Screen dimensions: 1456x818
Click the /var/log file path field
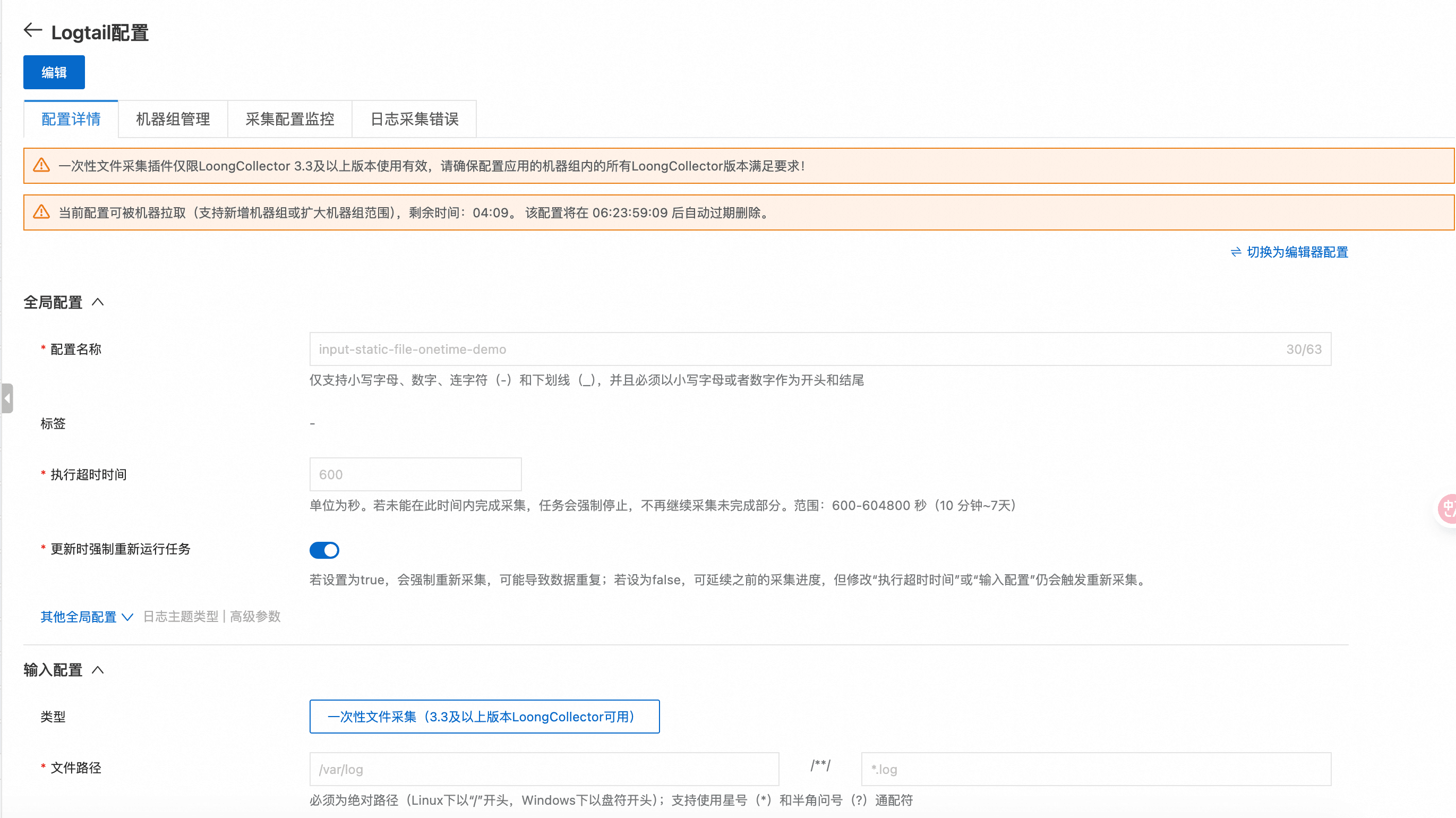pyautogui.click(x=543, y=769)
